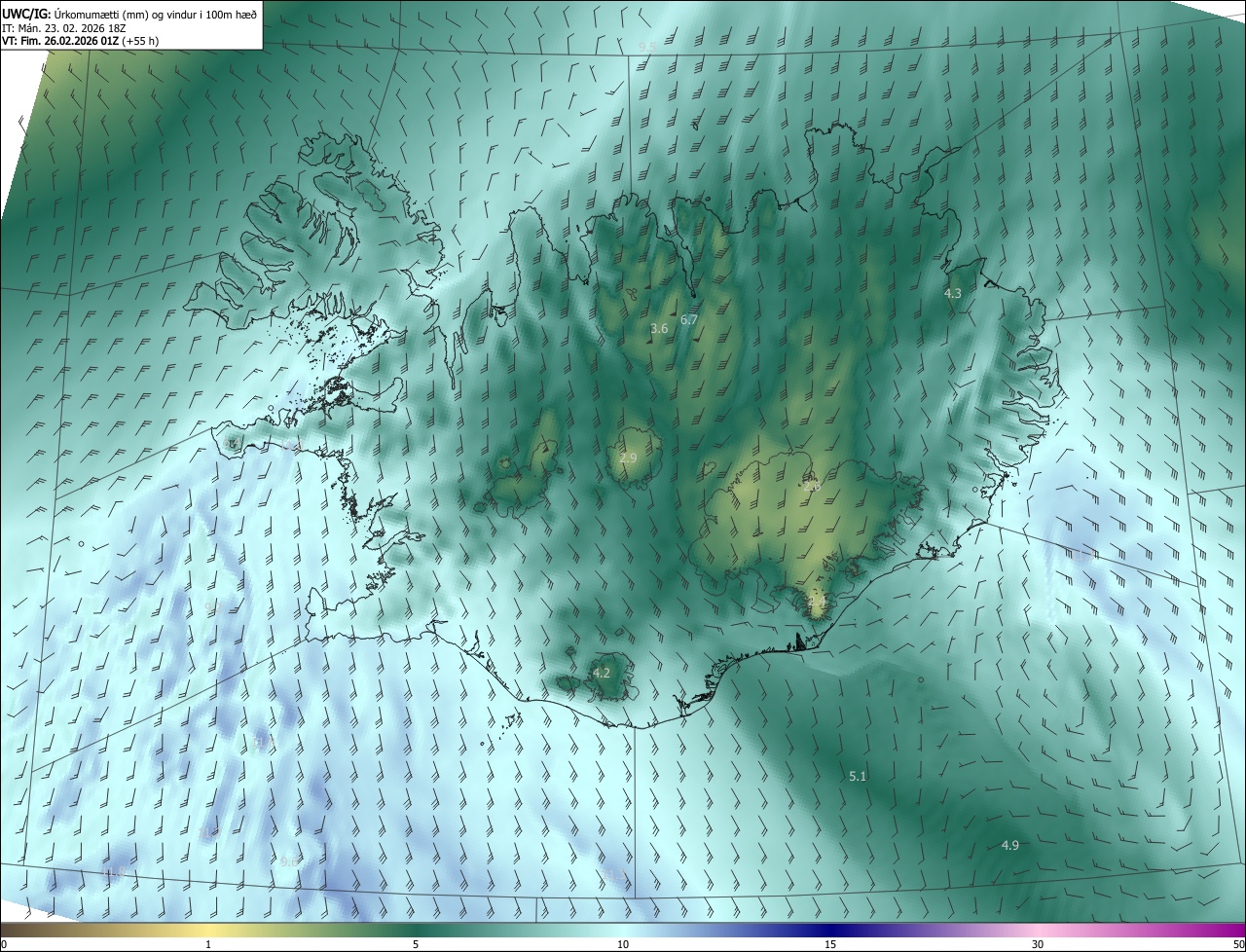The height and width of the screenshot is (952, 1246).
Task: Click the 9.5 value label on the map
Action: 647,47
